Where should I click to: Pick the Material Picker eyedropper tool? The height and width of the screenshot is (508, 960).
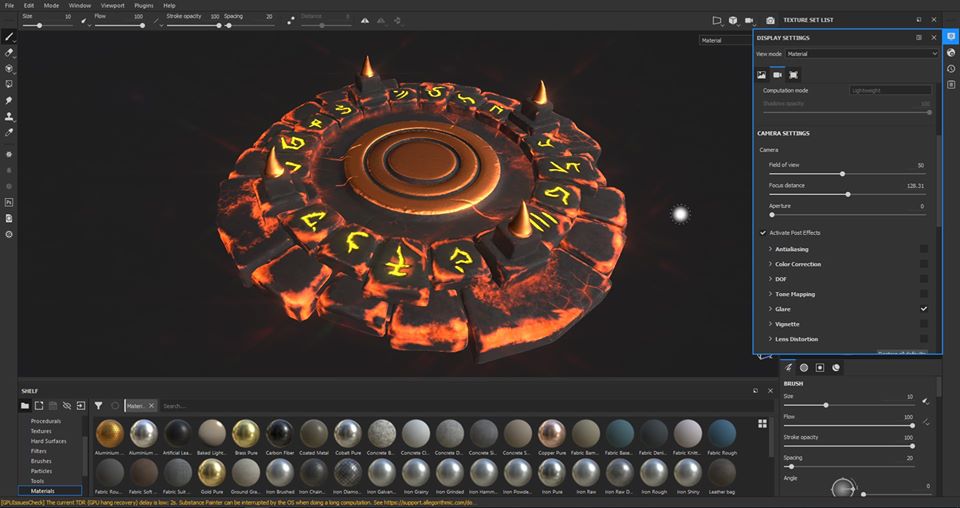[x=9, y=132]
